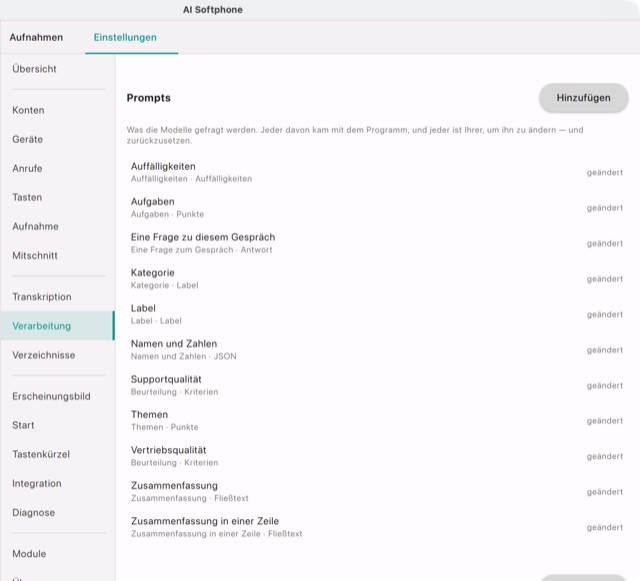Click 'geändert' status on Auffälligkeiten row

coord(605,172)
